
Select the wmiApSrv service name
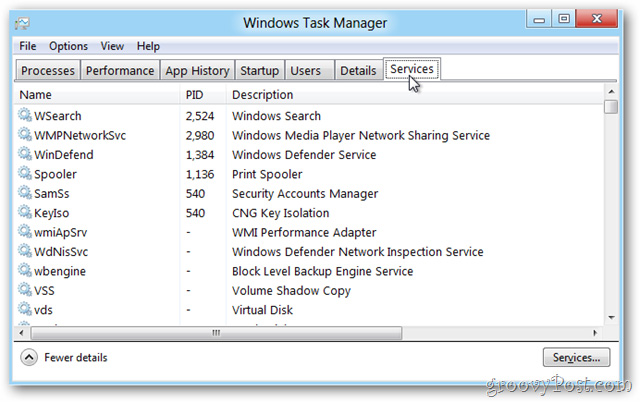[x=60, y=232]
